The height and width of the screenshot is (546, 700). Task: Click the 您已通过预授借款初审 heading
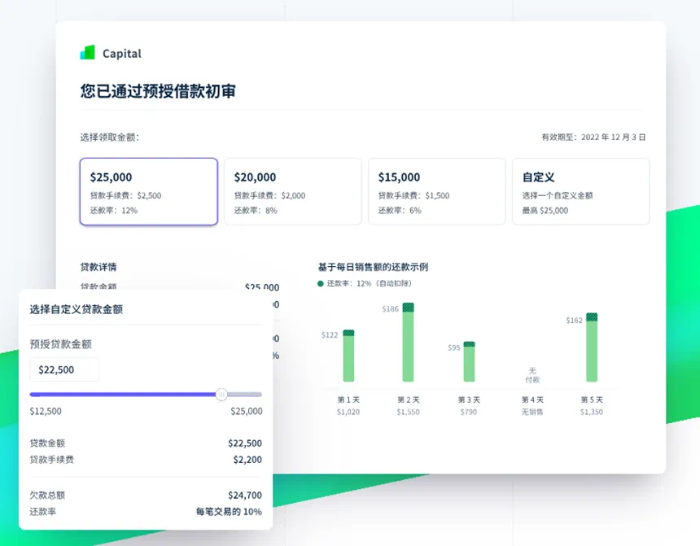click(158, 91)
